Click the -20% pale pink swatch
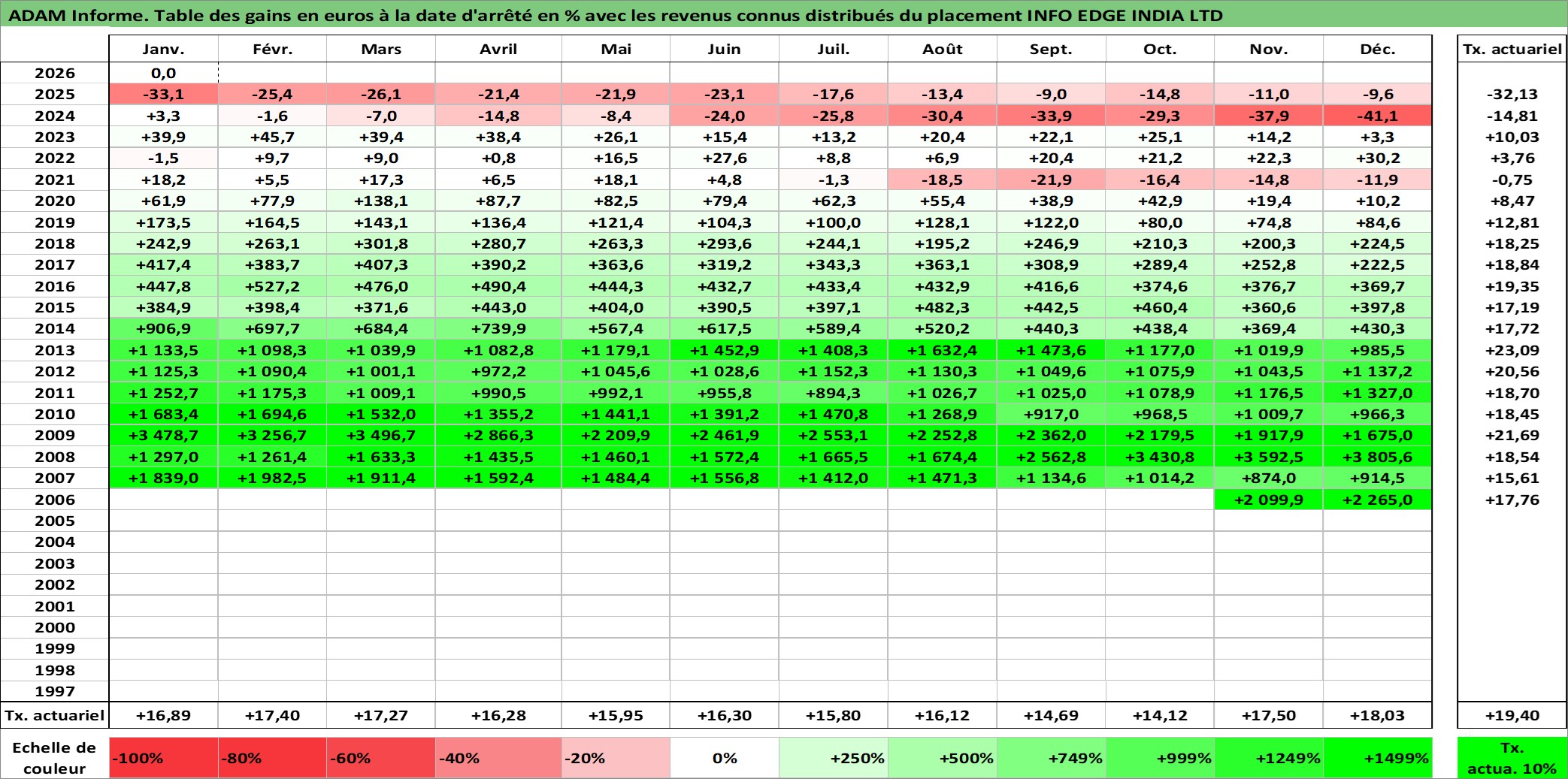This screenshot has width=1568, height=779. tap(616, 758)
